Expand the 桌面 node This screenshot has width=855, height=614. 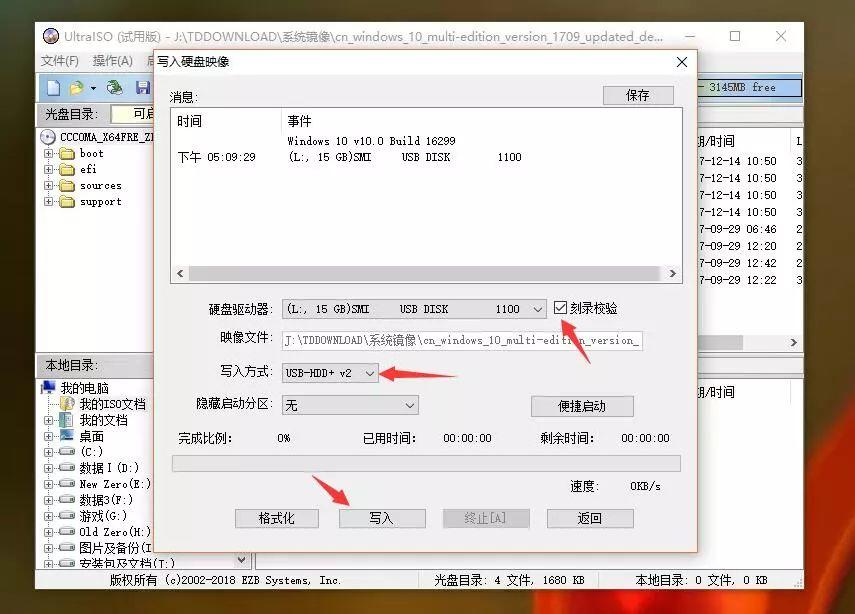pos(49,436)
